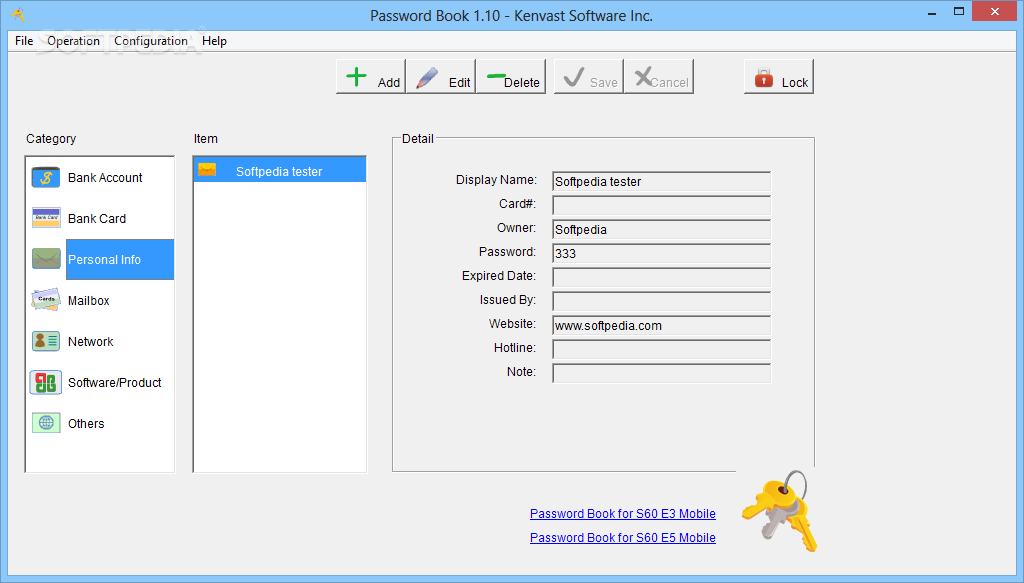The width and height of the screenshot is (1024, 583).
Task: Click the Issued By input field
Action: click(662, 301)
